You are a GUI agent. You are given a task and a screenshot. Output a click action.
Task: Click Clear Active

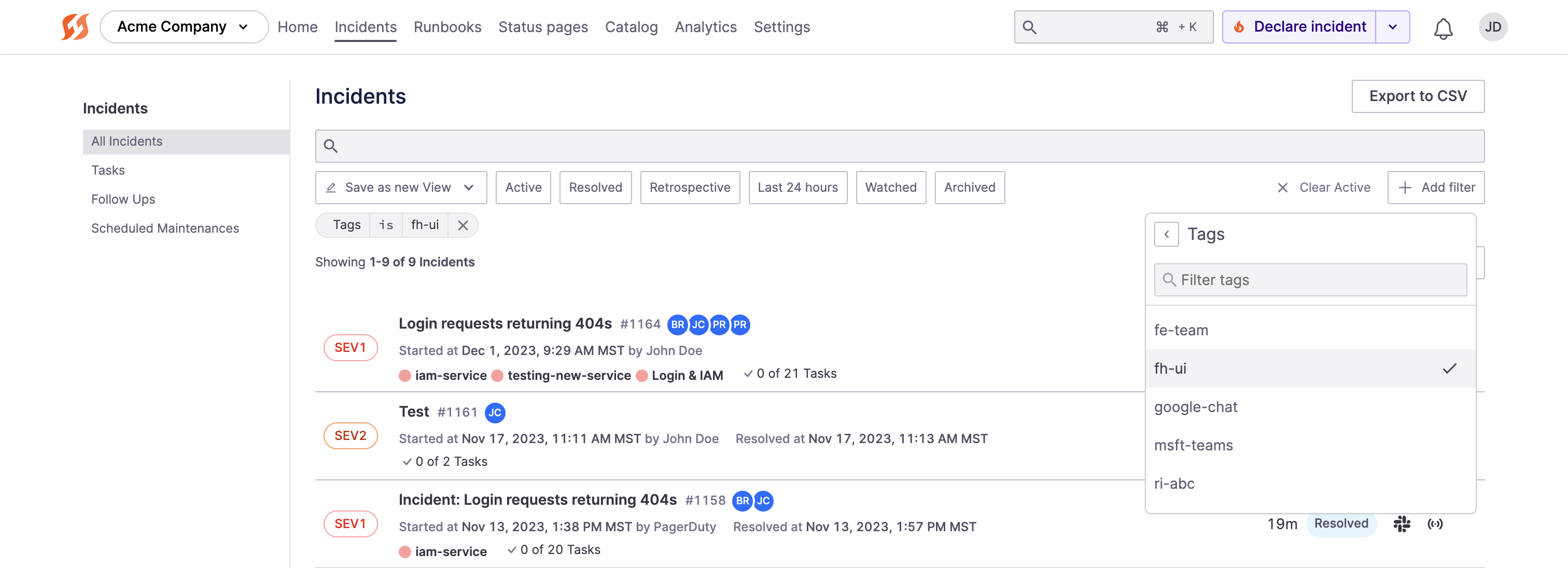point(1323,188)
